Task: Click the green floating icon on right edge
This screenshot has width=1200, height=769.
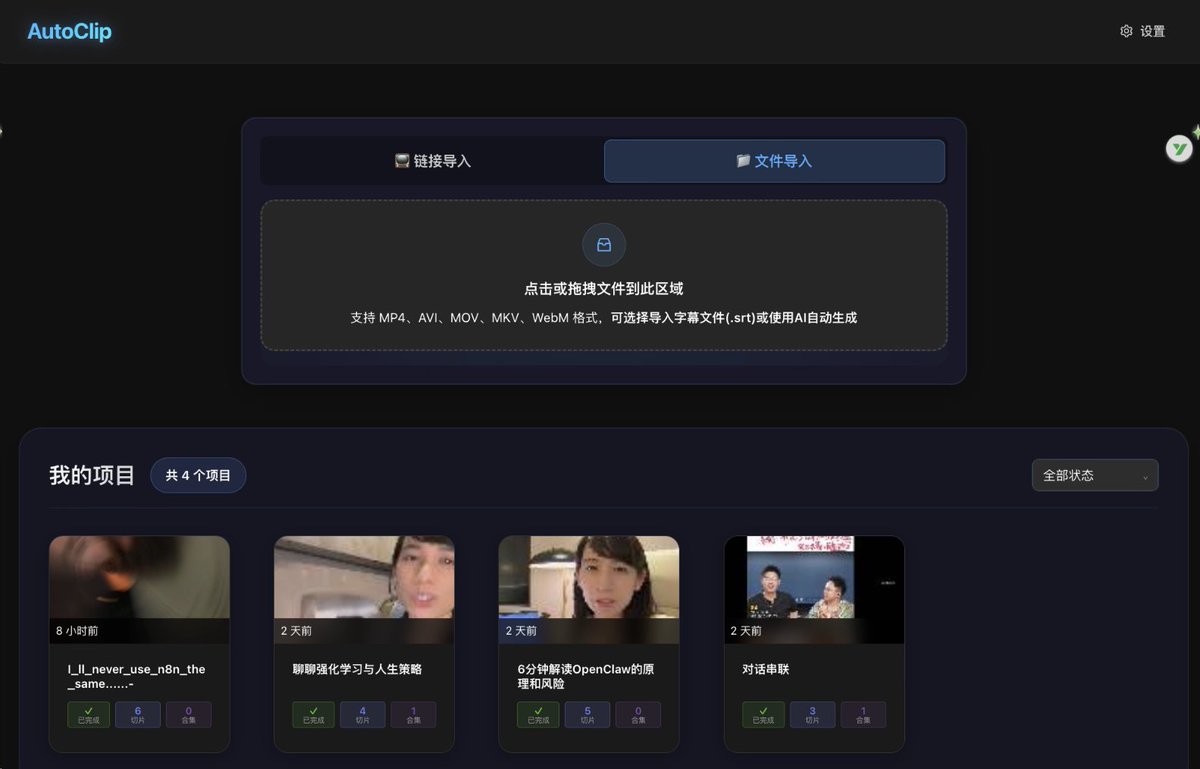Action: pos(1178,148)
